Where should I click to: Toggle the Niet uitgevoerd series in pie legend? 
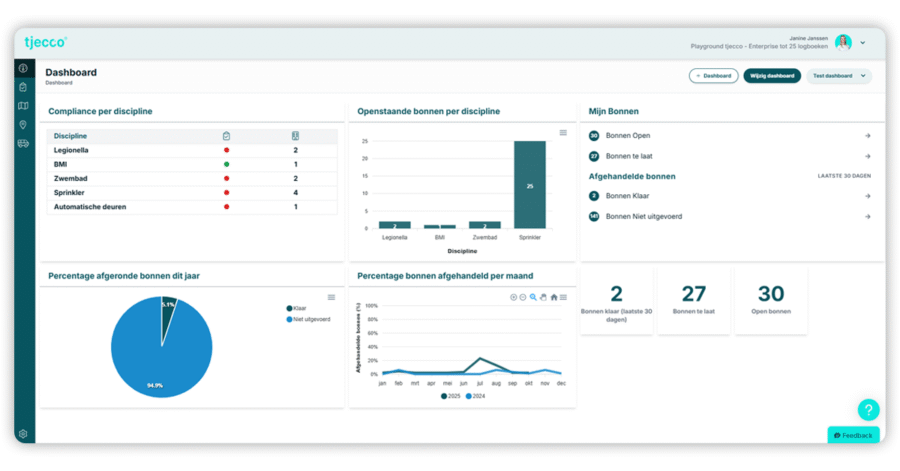pos(308,320)
